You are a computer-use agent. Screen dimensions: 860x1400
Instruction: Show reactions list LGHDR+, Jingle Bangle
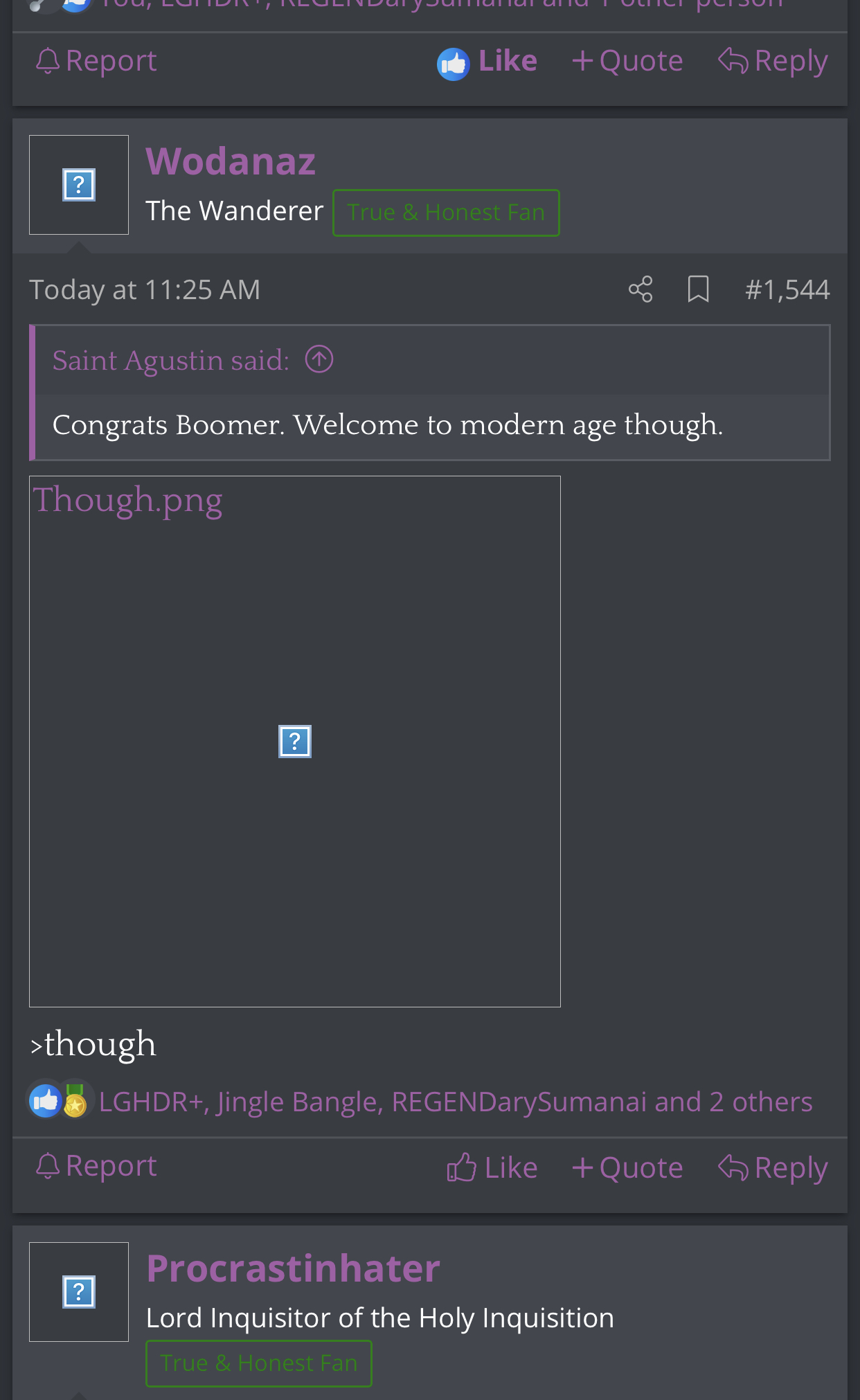(x=456, y=1102)
